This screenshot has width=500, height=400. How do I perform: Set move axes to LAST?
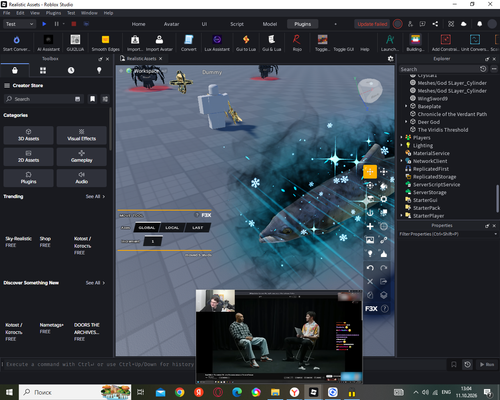[198, 228]
